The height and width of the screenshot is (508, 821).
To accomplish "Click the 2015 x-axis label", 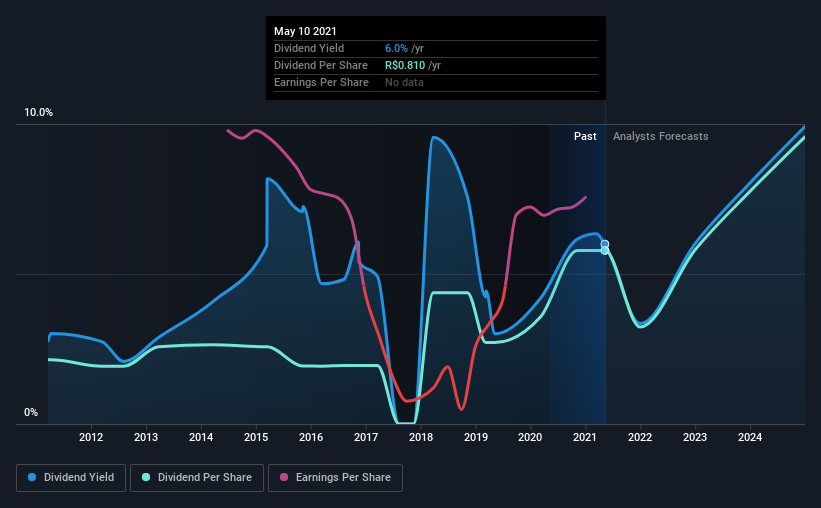I will pos(256,437).
